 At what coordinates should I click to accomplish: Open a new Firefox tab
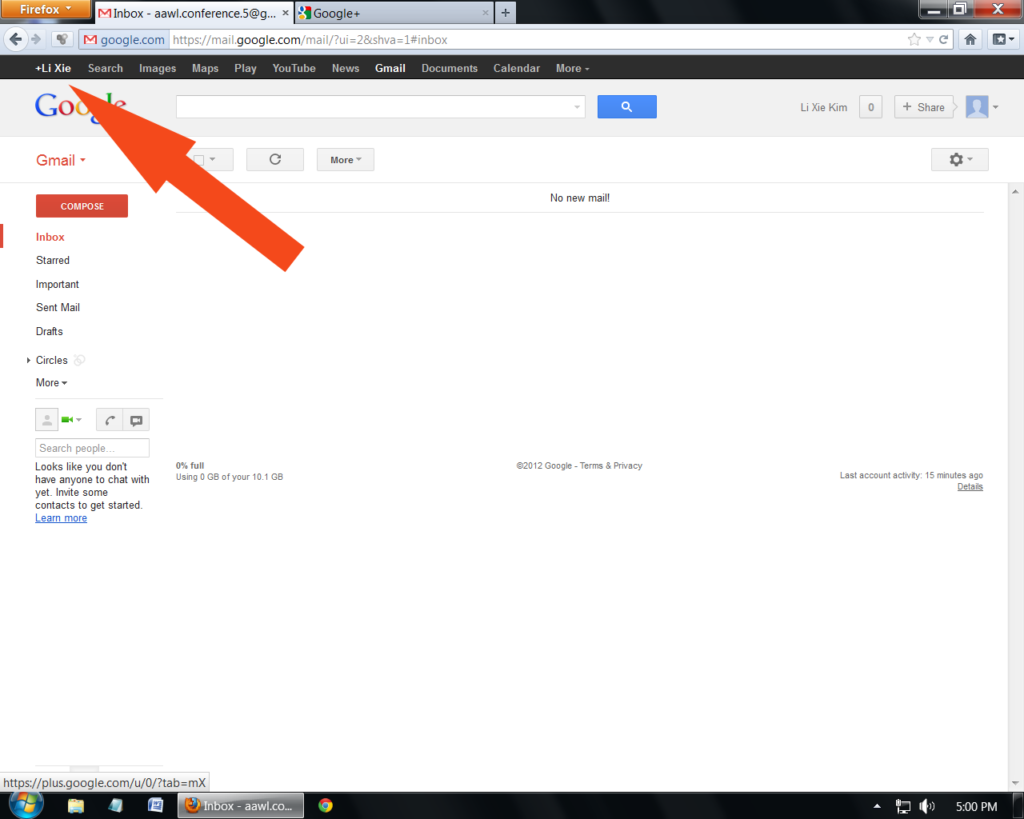coord(505,12)
